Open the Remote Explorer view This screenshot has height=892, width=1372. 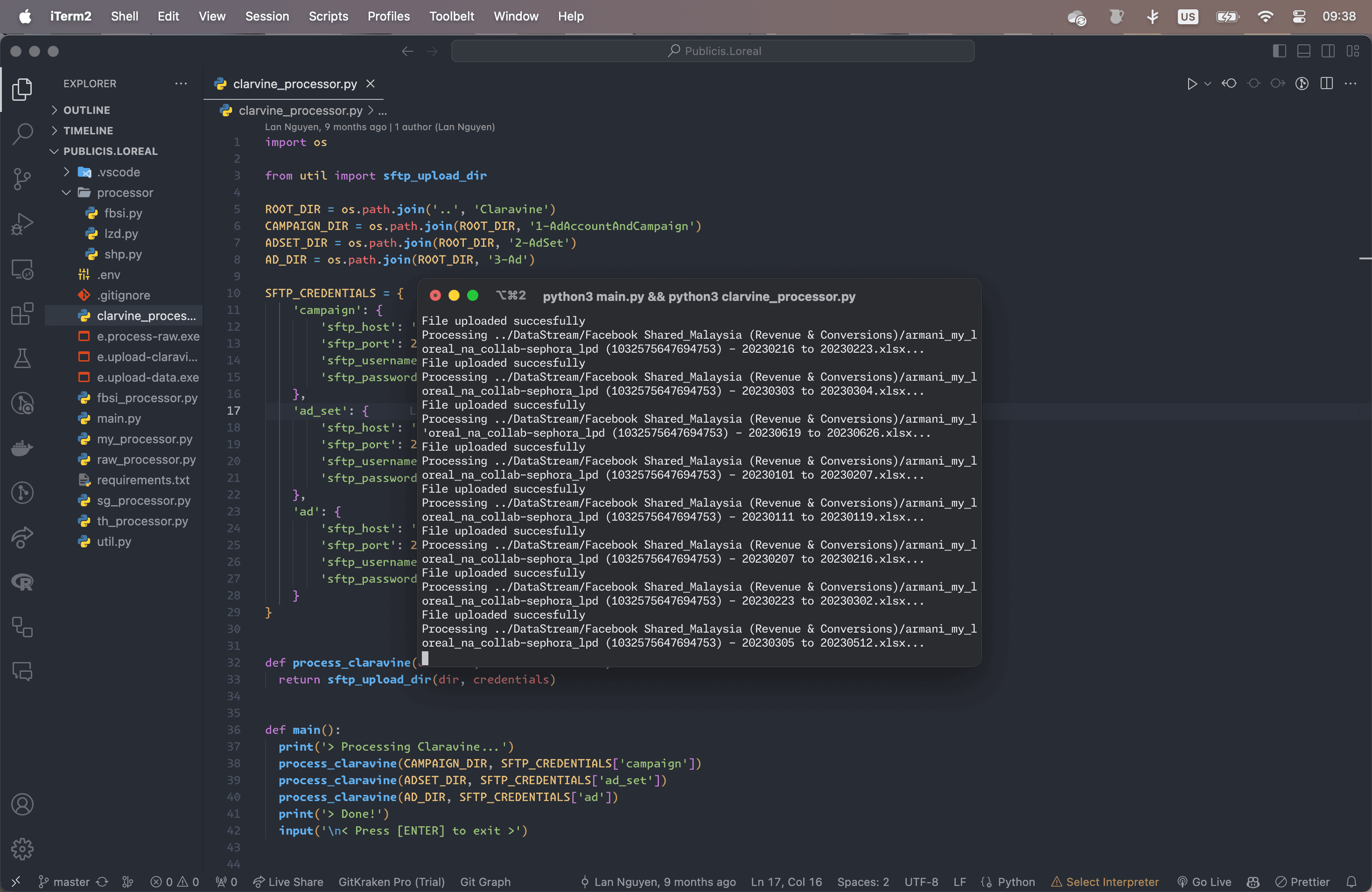coord(22,269)
